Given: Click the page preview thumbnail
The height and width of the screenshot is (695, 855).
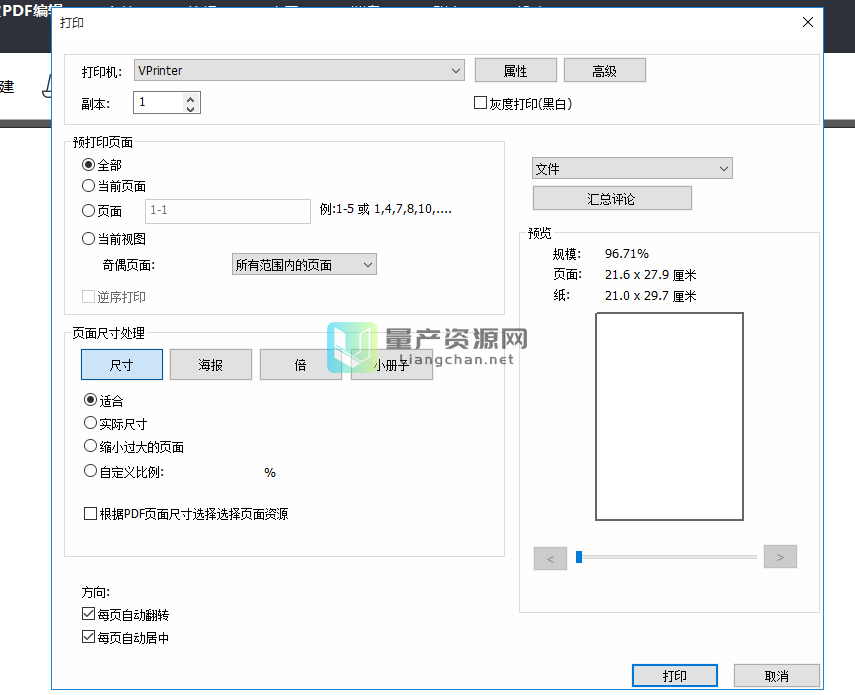Looking at the screenshot, I should [x=670, y=416].
